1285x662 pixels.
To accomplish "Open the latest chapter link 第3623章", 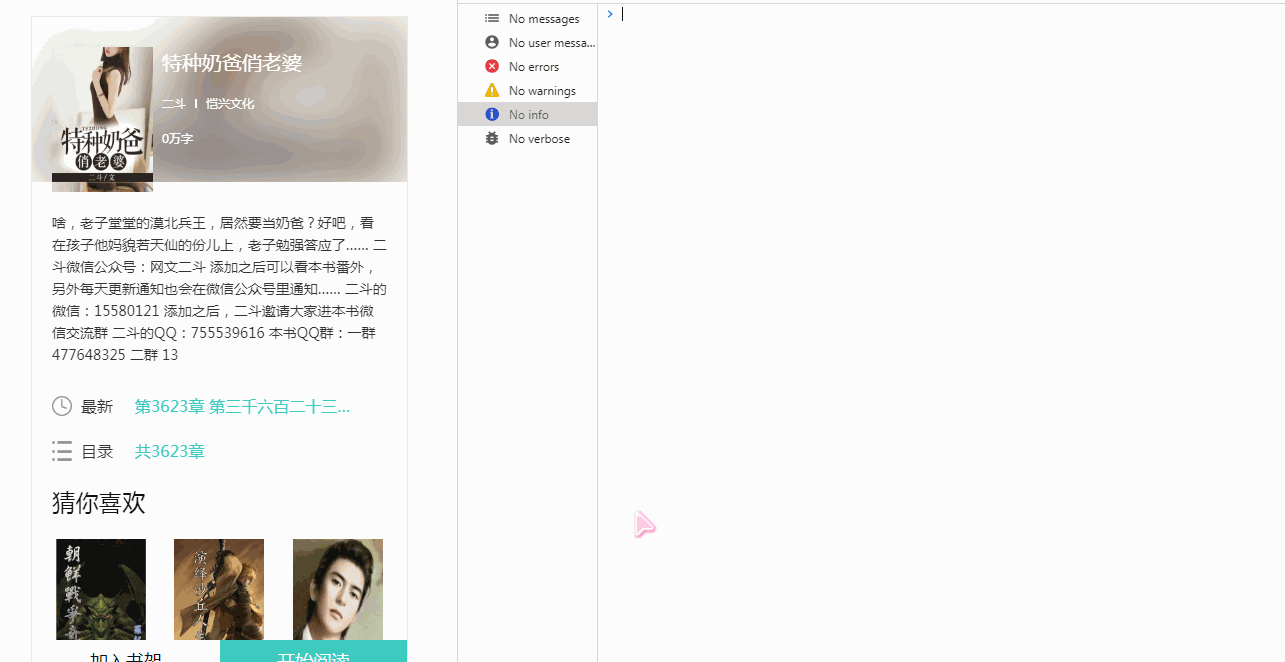I will 242,406.
